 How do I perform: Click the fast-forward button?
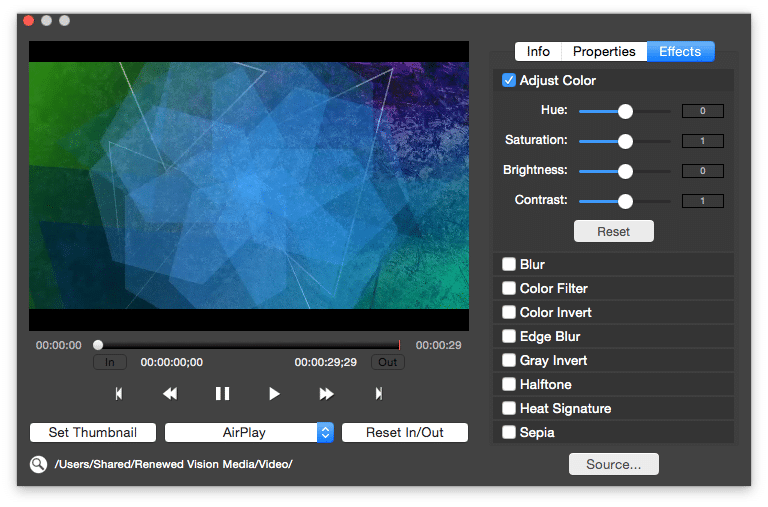point(326,394)
